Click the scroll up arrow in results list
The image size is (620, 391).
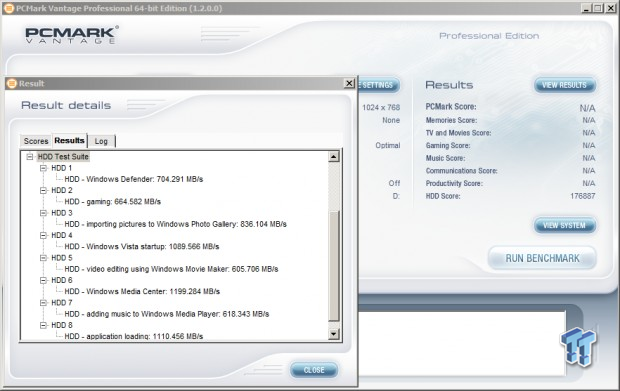point(334,157)
